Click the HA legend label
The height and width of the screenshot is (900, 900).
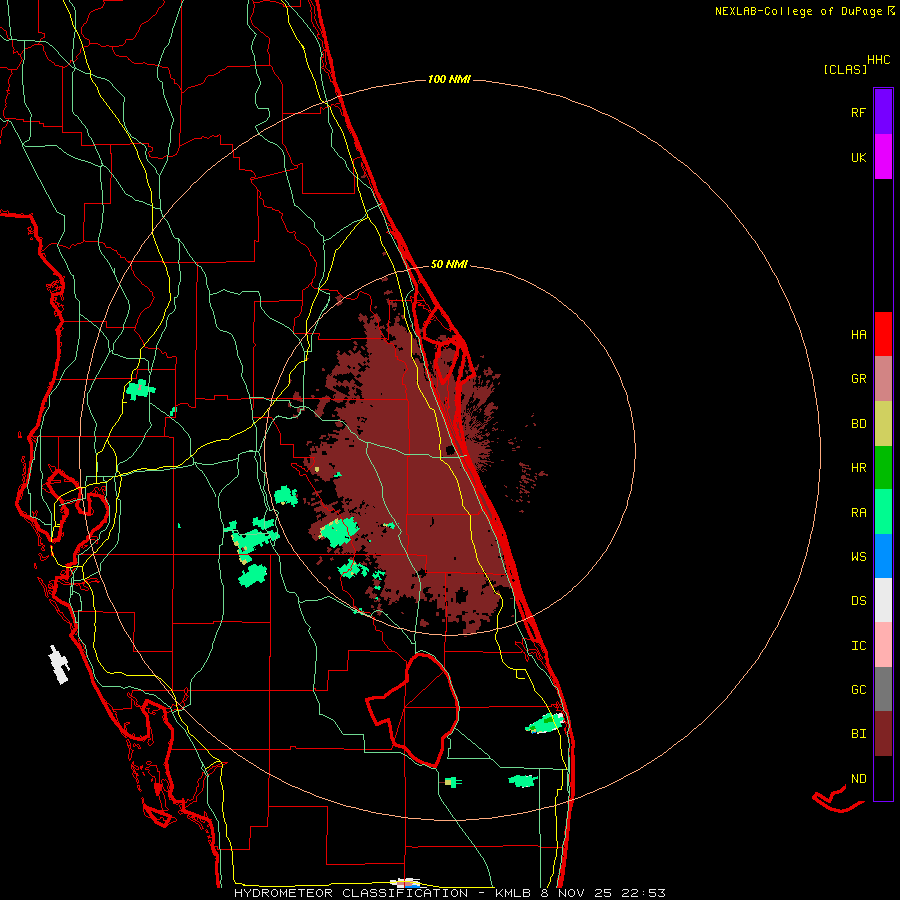(x=858, y=335)
